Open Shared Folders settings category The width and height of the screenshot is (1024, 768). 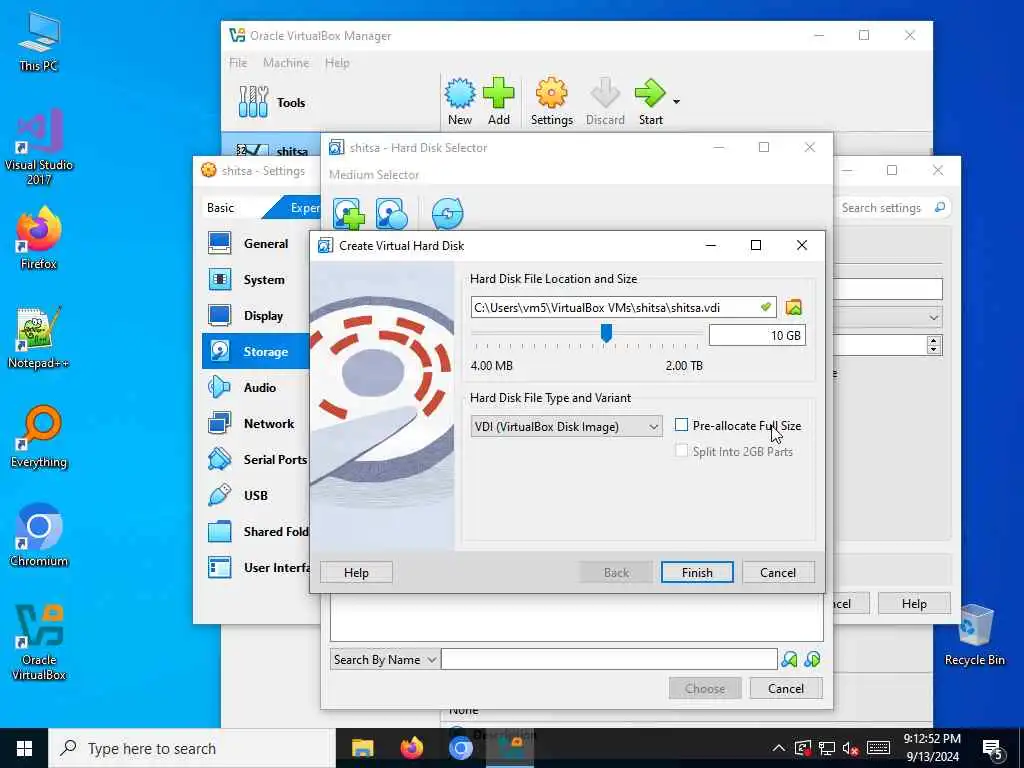(256, 532)
